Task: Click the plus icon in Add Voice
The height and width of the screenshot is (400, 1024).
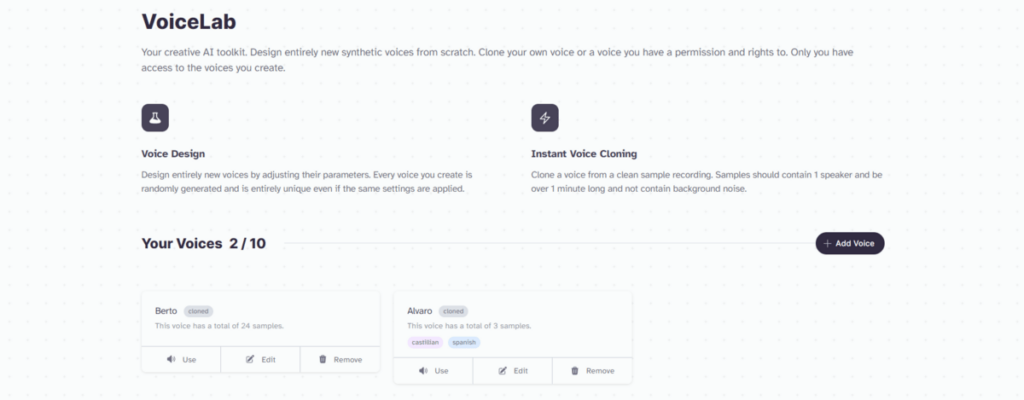Action: [827, 243]
